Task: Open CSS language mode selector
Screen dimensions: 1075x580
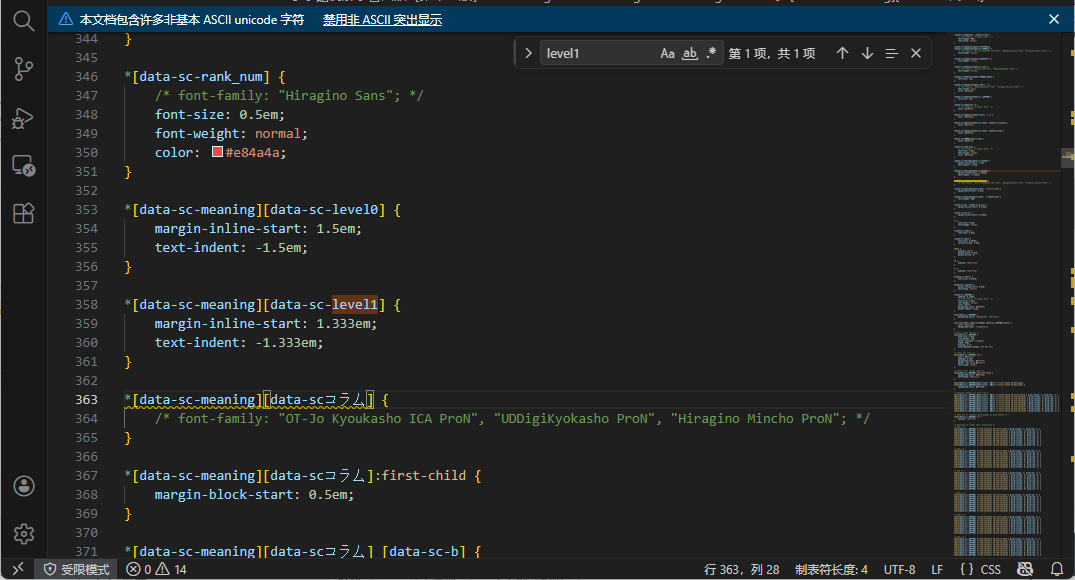Action: click(x=980, y=569)
